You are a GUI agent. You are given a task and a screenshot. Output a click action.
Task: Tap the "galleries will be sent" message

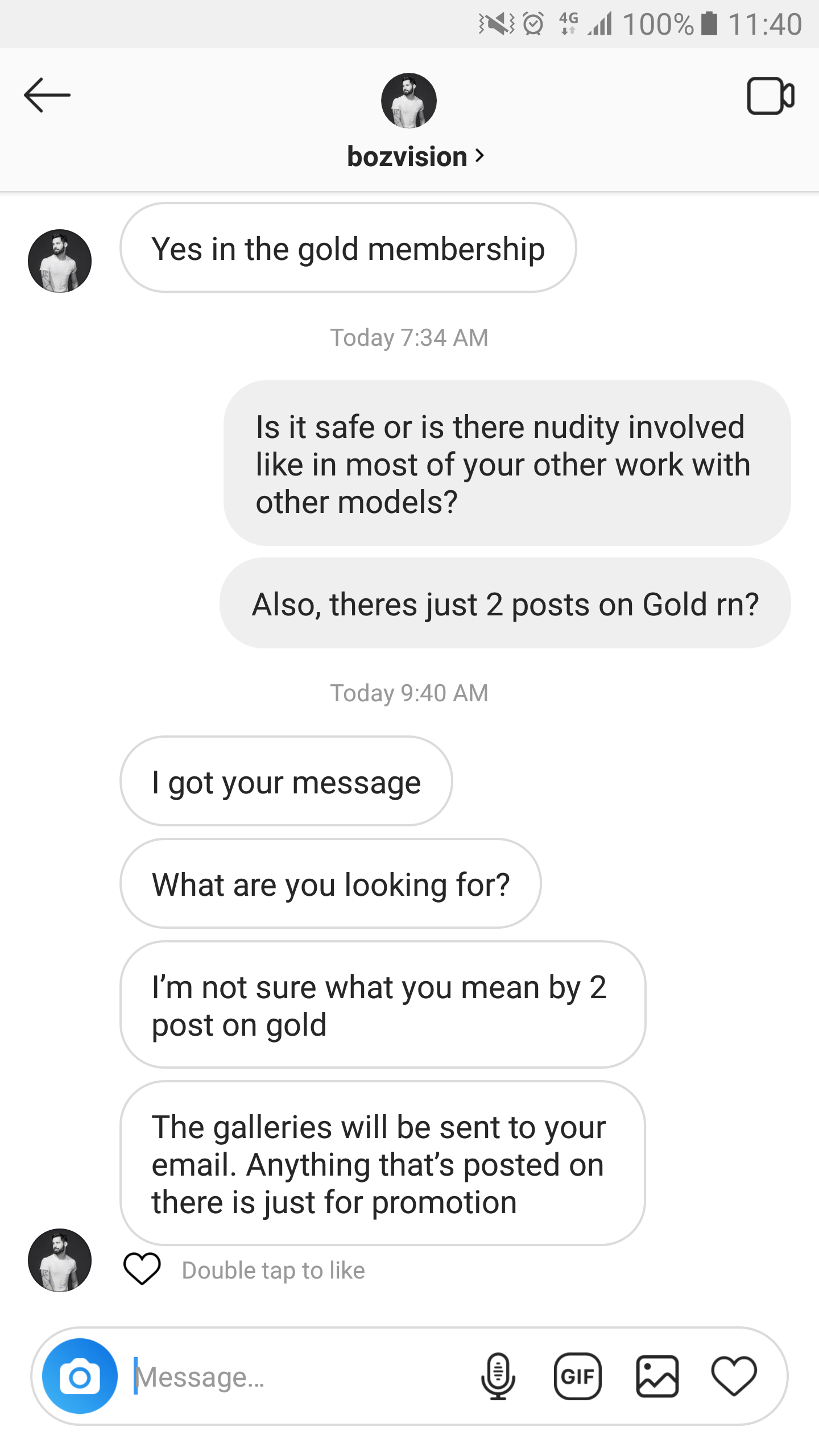382,1164
